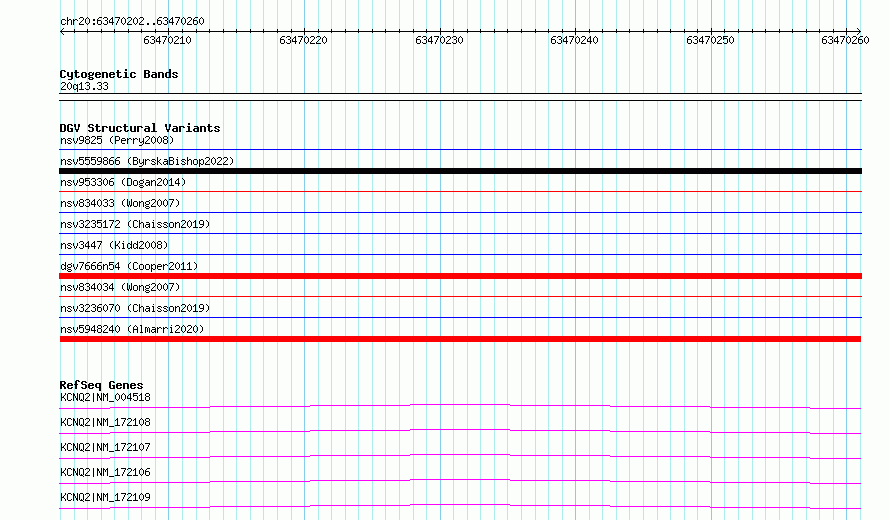Open the DGV Structural Variants track heading
The image size is (890, 520).
[140, 128]
